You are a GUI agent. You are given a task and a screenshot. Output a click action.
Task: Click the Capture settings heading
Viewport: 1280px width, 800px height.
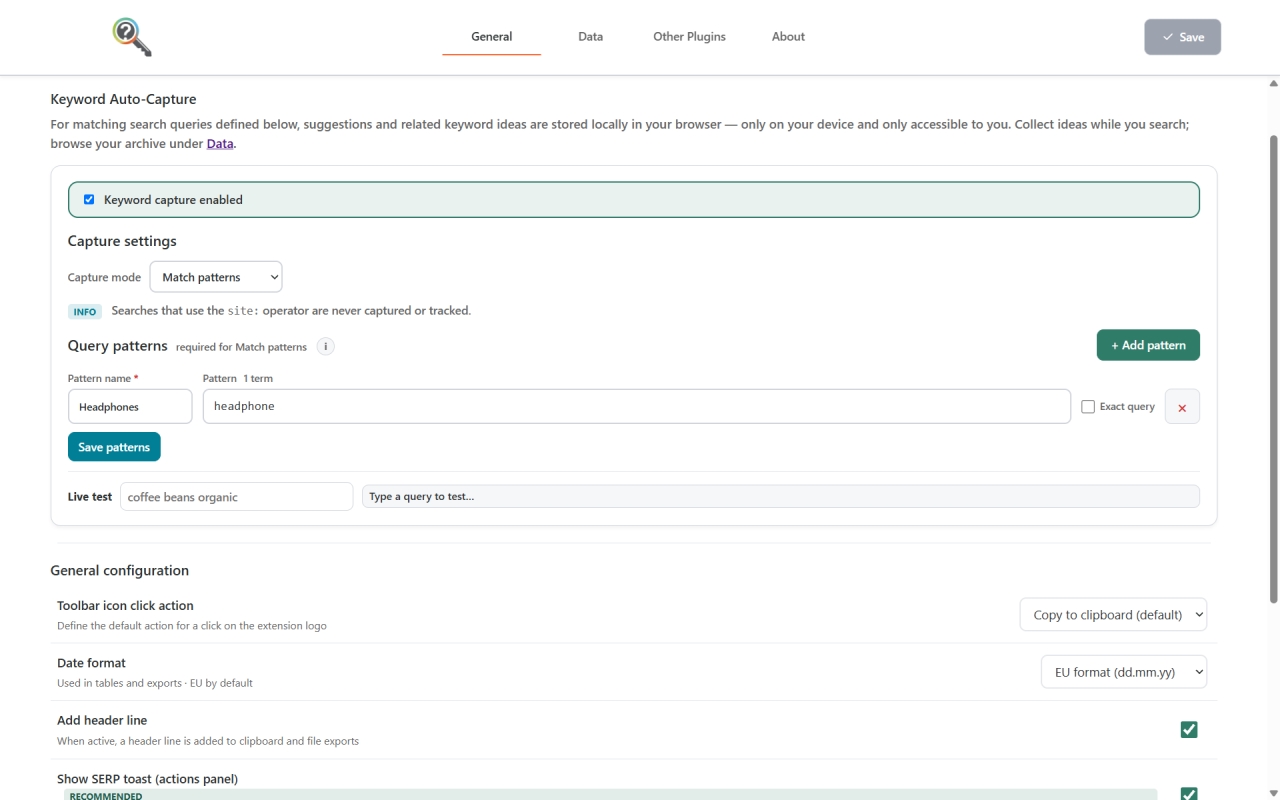[x=122, y=241]
